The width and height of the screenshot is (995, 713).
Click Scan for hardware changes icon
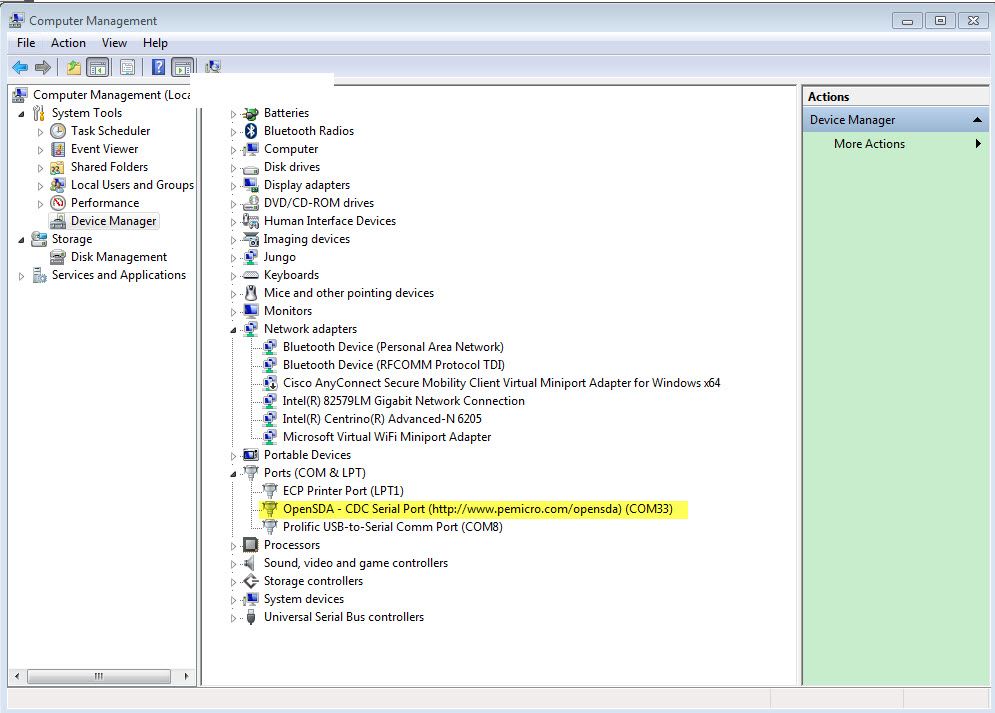[x=213, y=66]
